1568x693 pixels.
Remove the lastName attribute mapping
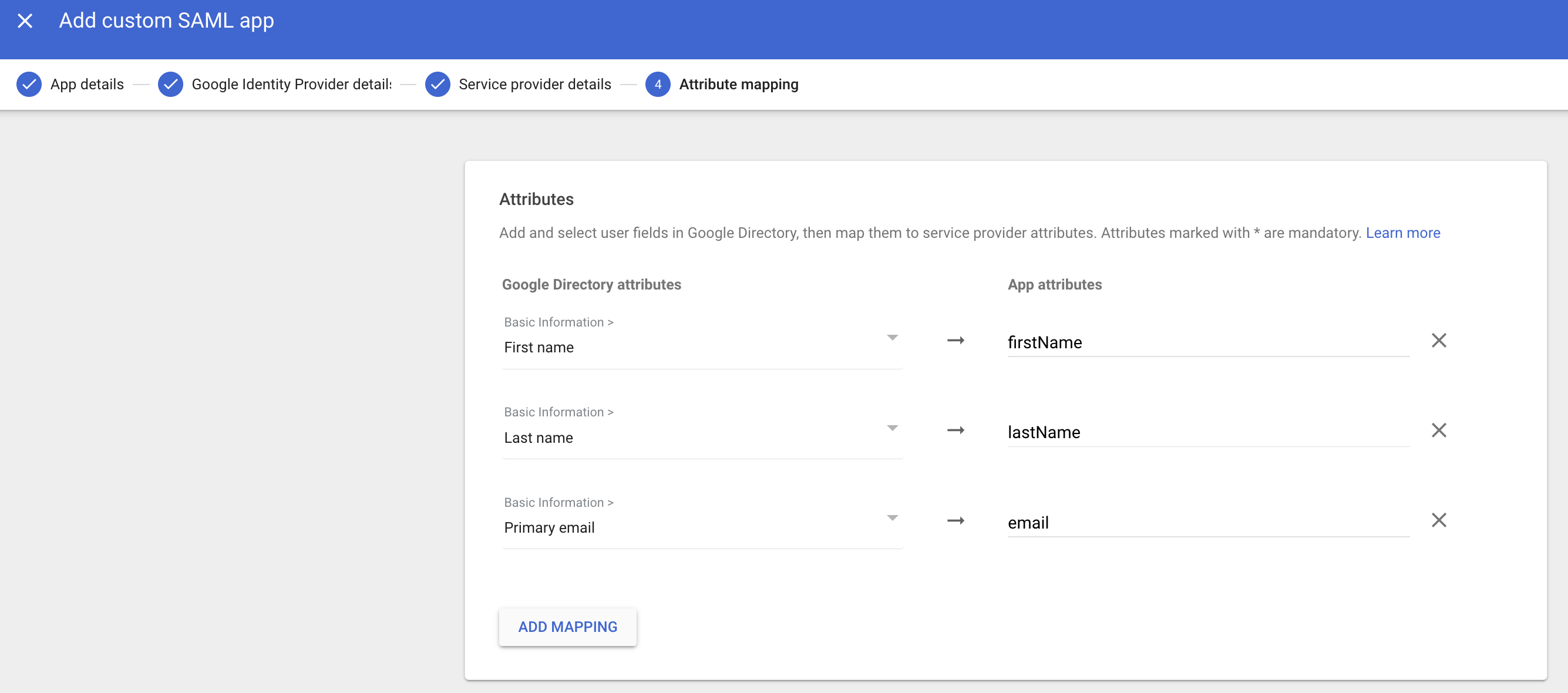tap(1439, 430)
